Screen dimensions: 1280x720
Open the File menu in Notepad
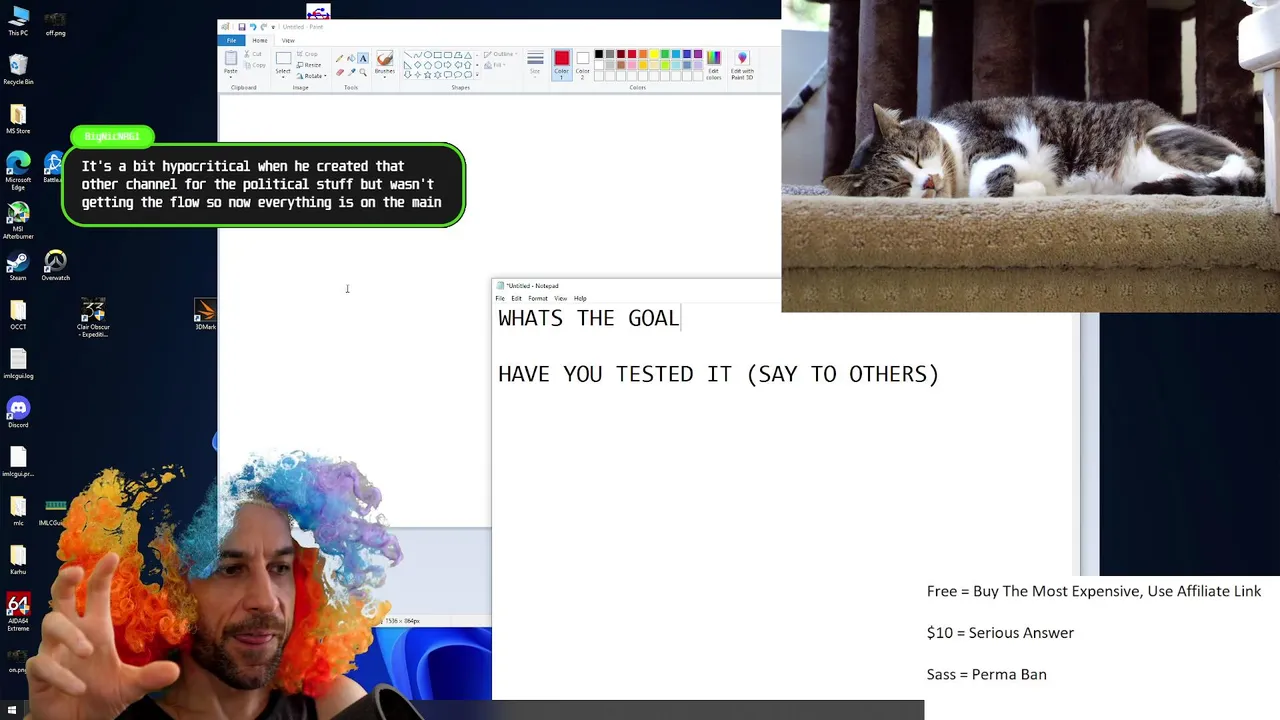[x=500, y=298]
